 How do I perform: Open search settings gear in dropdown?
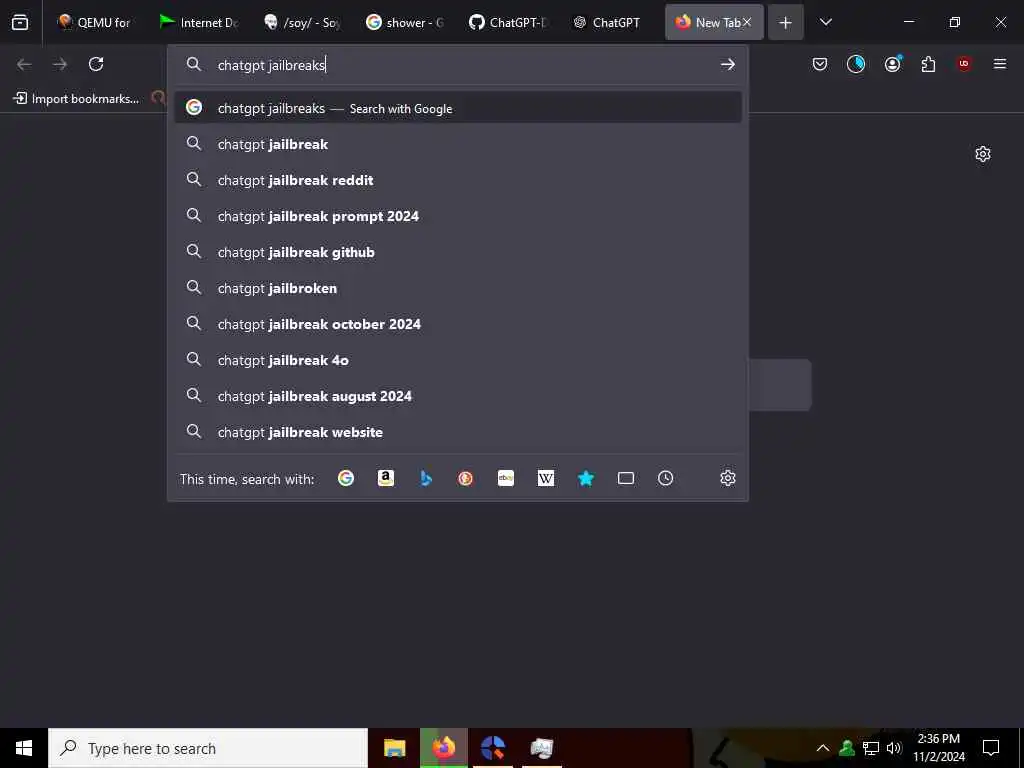click(x=728, y=479)
